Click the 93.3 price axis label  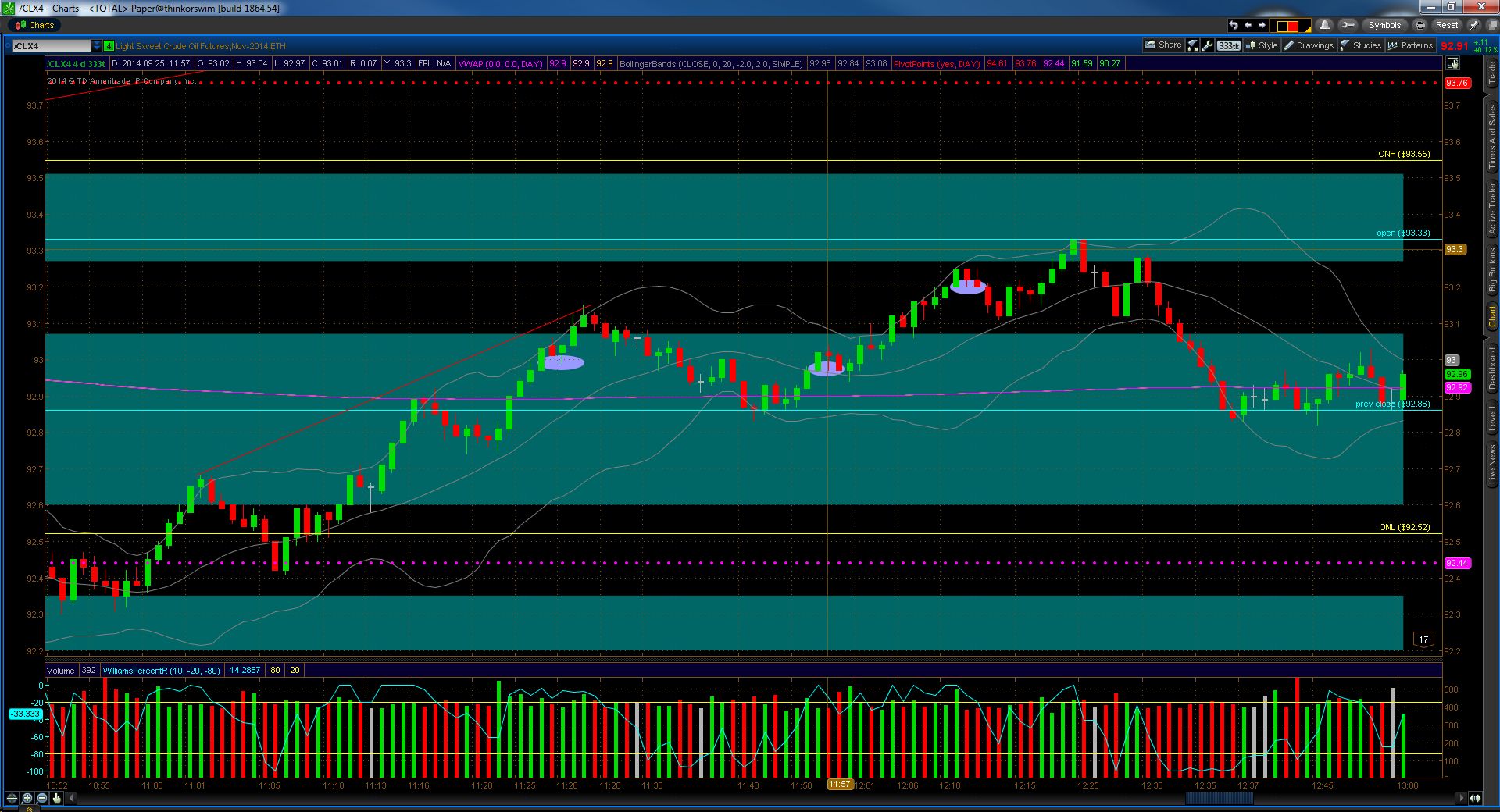tap(1454, 250)
